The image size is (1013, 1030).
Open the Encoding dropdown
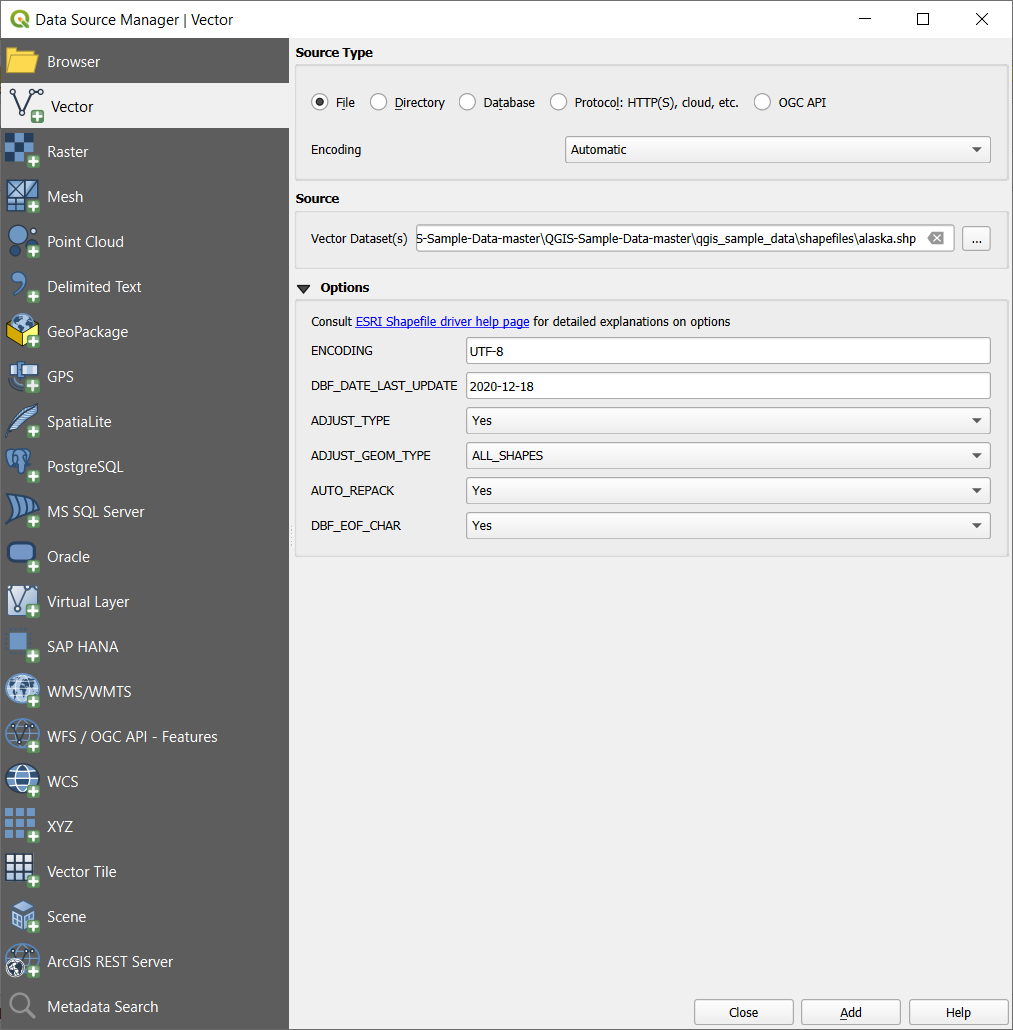pyautogui.click(x=777, y=149)
